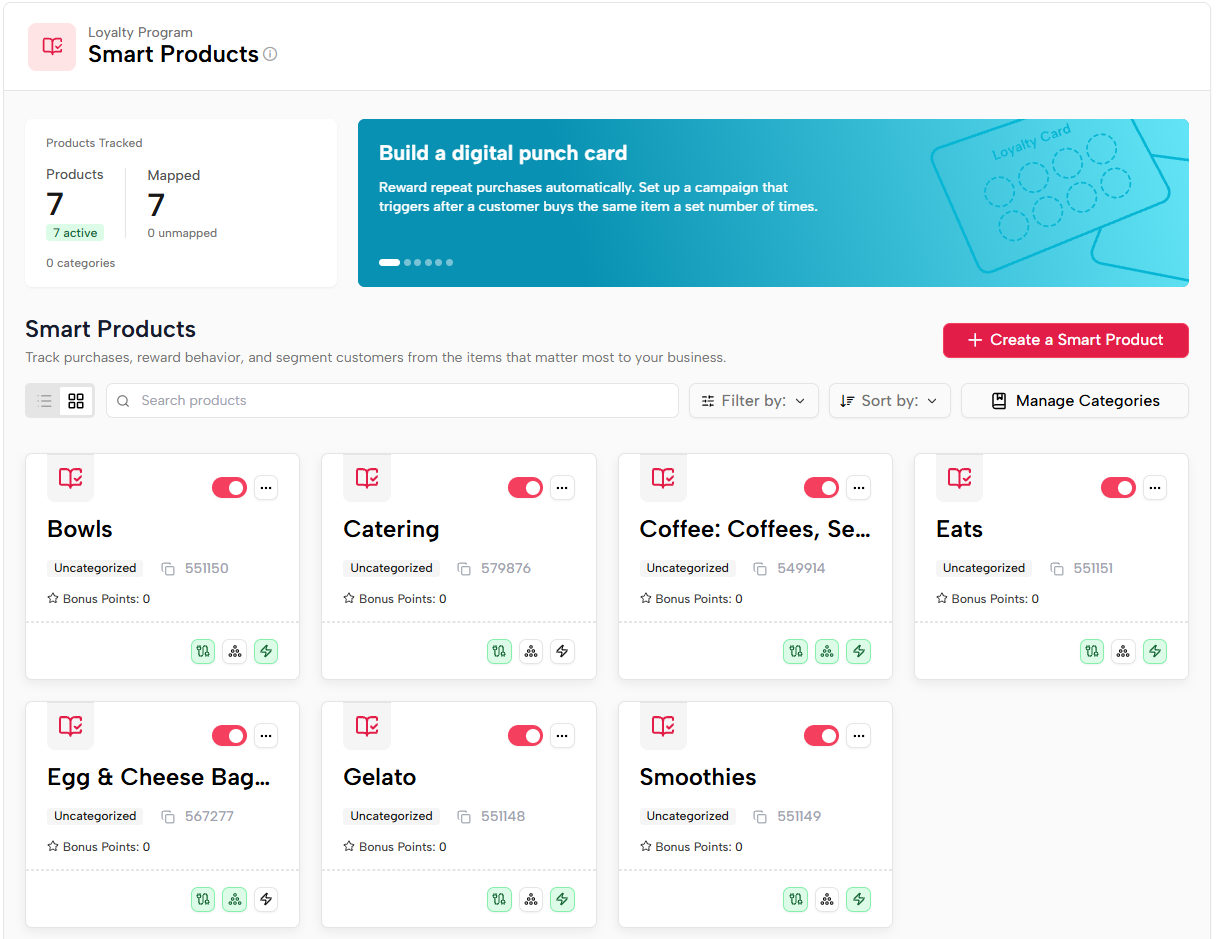1217x939 pixels.
Task: Click the lightning bolt icon on Coffee card
Action: (x=858, y=651)
